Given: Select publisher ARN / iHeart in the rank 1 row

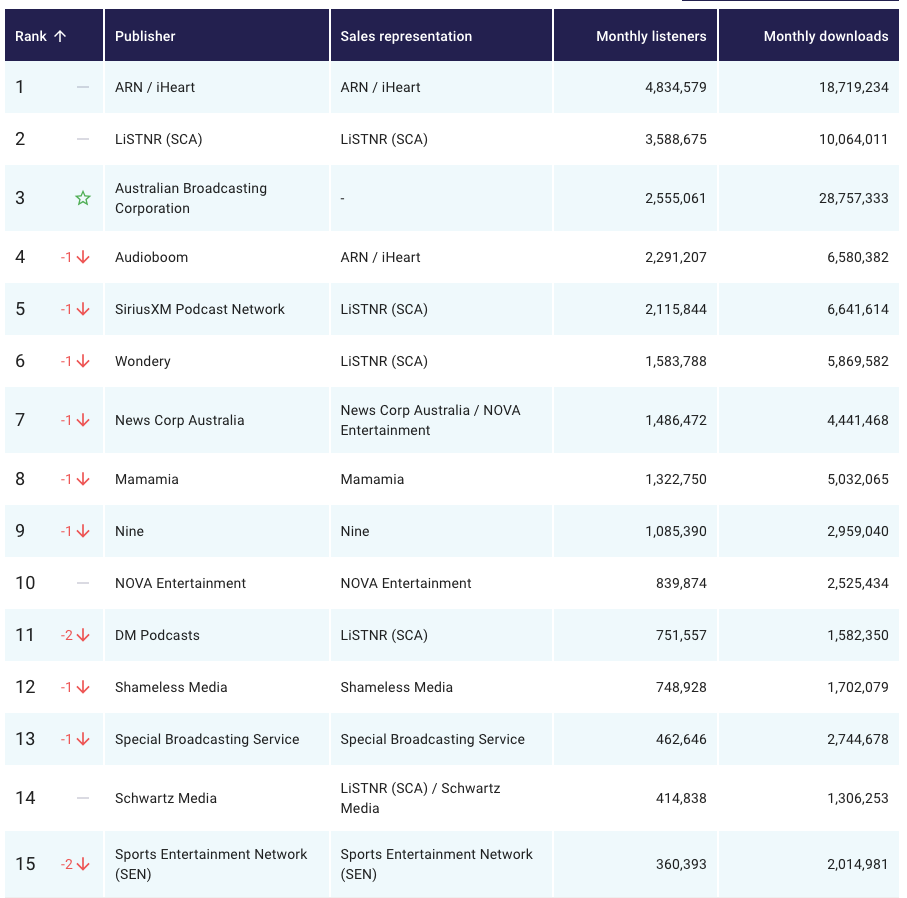Looking at the screenshot, I should 155,87.
